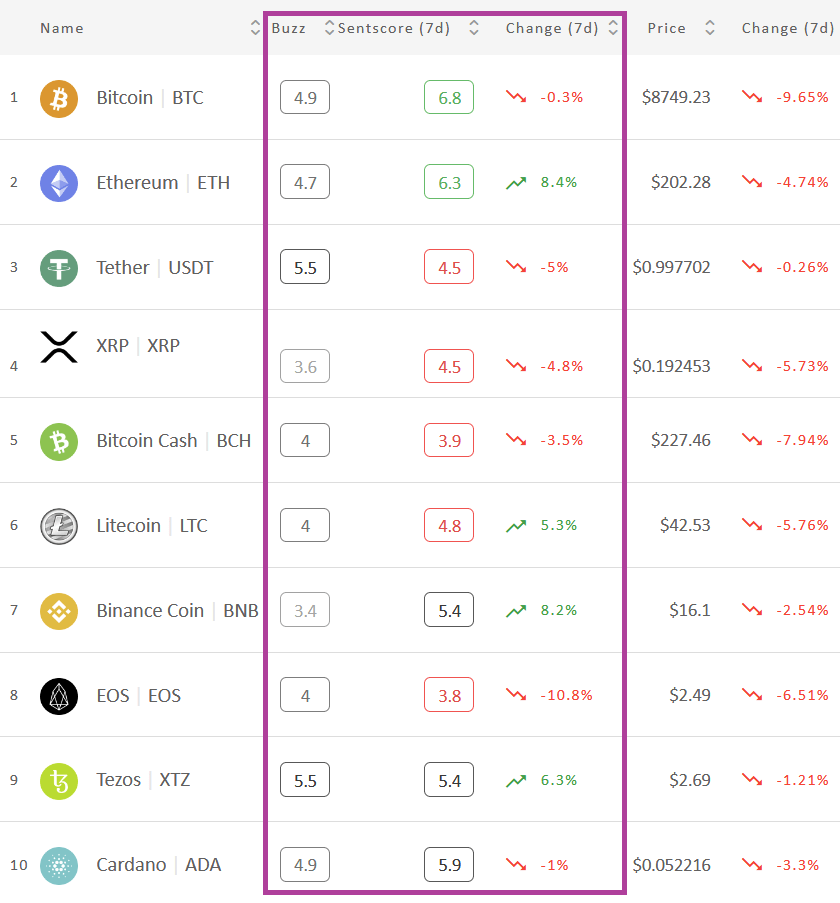
Task: Sort by Sentscore (7d) column arrows
Action: [x=474, y=28]
